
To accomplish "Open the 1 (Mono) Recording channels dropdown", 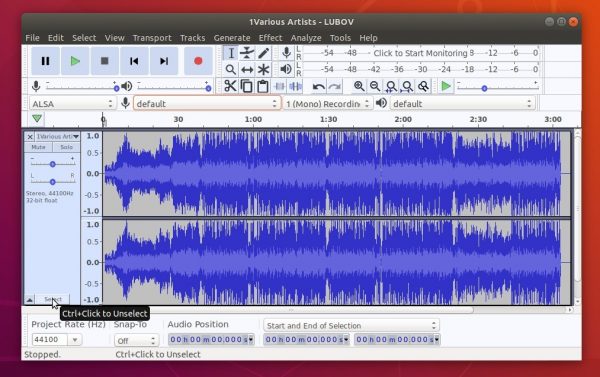I will [x=328, y=104].
